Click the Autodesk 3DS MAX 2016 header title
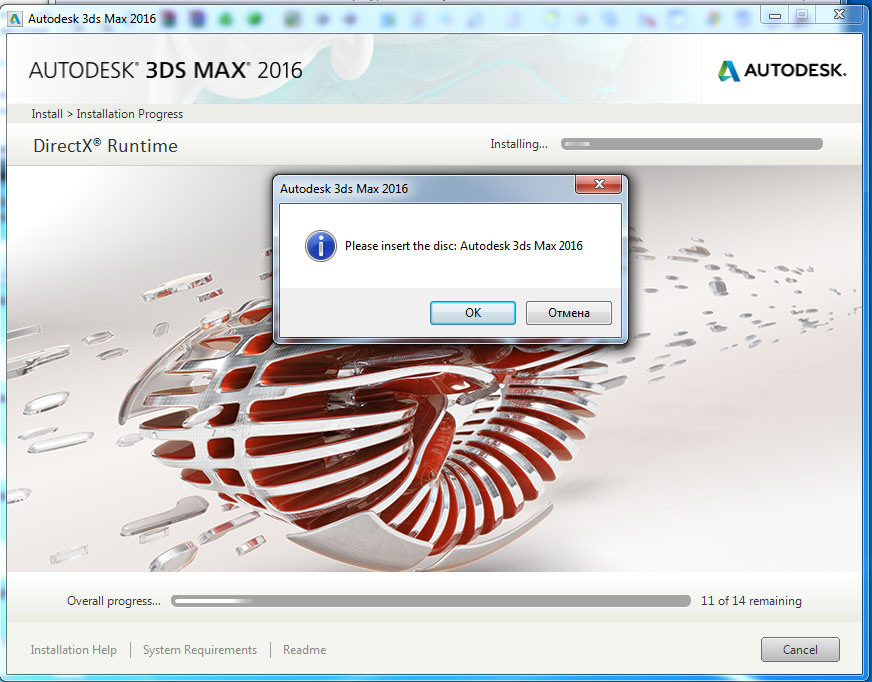The image size is (872, 682). pyautogui.click(x=166, y=70)
